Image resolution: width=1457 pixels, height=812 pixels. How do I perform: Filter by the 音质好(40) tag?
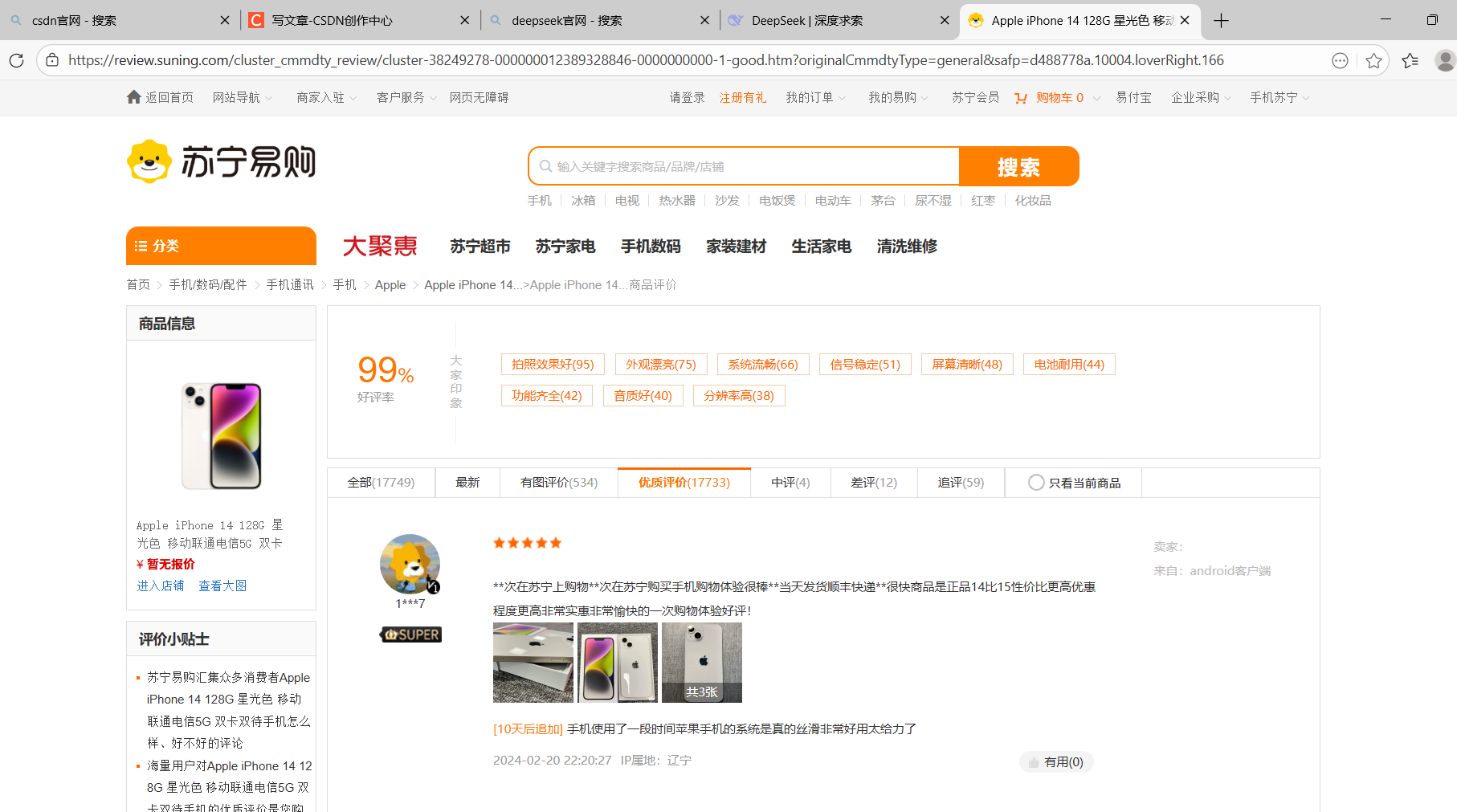643,396
